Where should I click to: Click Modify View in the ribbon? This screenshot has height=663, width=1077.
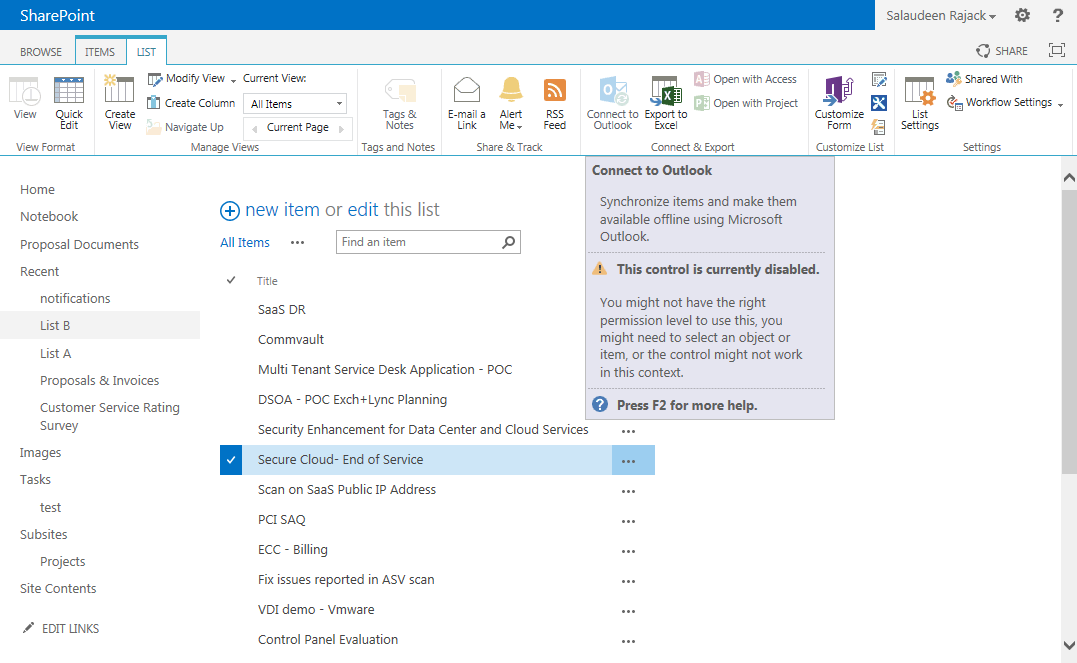point(185,79)
